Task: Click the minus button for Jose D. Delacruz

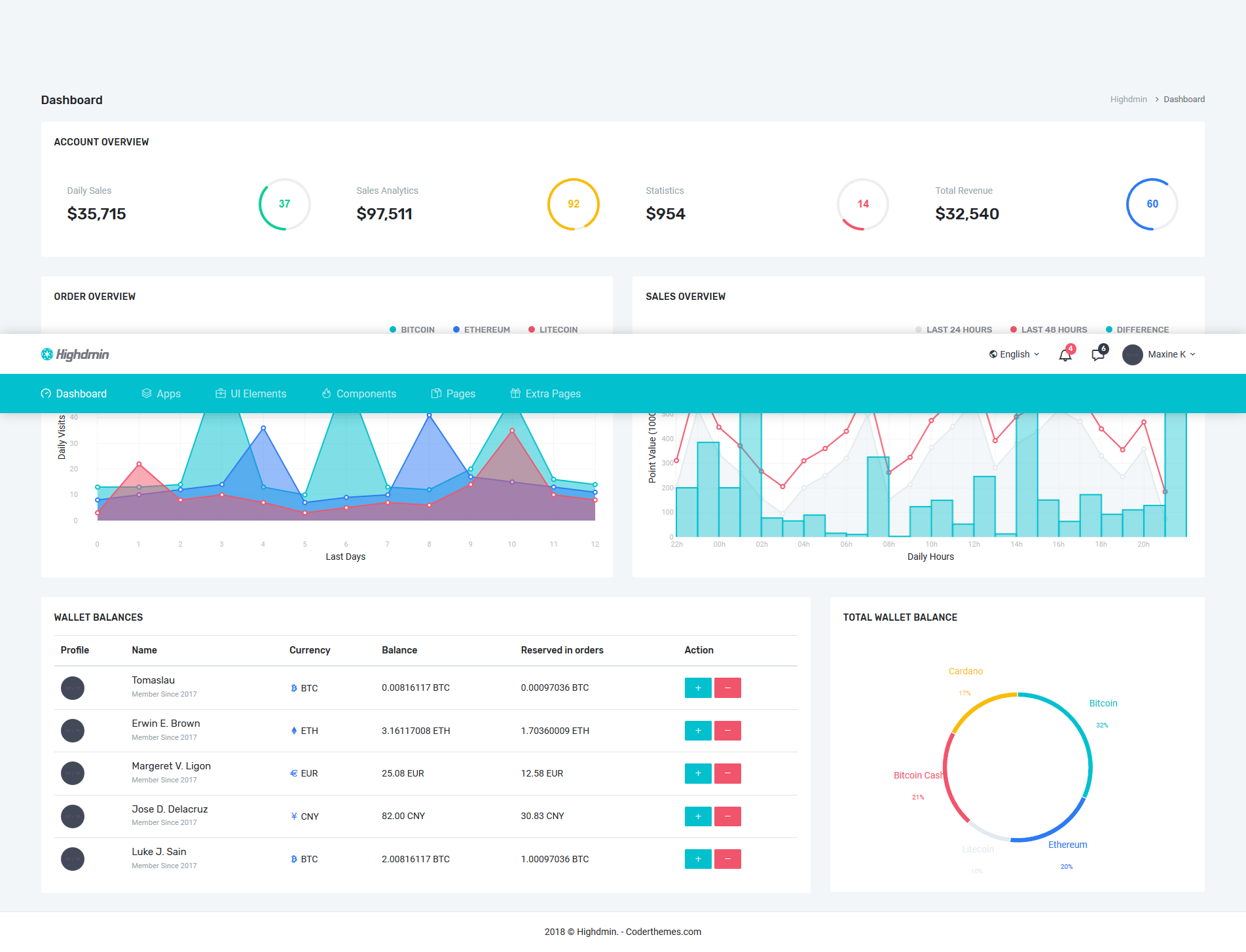Action: (727, 816)
